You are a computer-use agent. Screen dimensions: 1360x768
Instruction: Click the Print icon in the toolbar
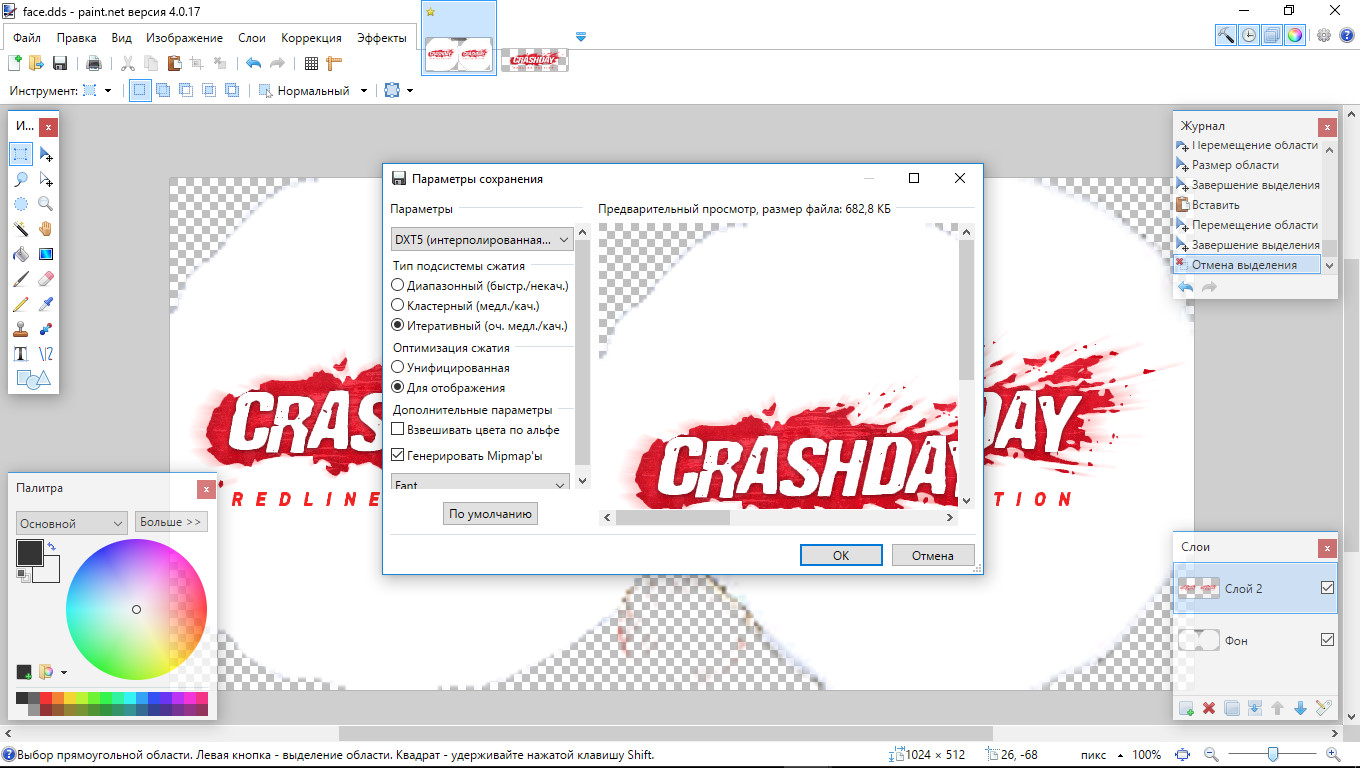coord(94,64)
